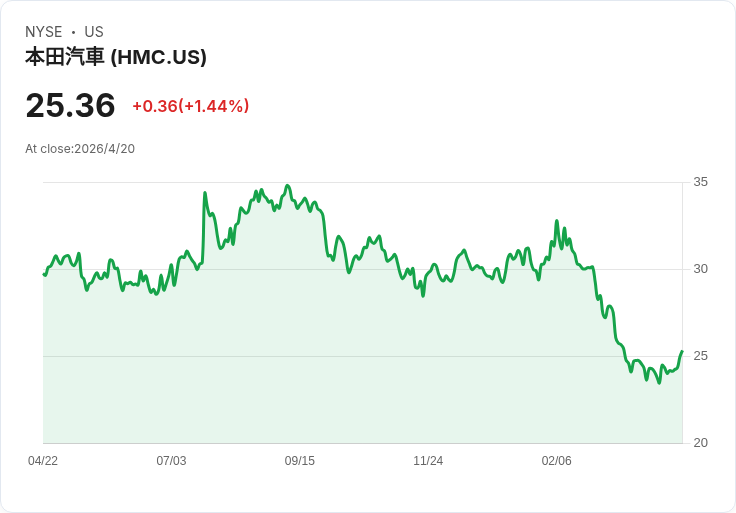Click the sharp price spike after 07/03
736x513 pixels.
[205, 193]
